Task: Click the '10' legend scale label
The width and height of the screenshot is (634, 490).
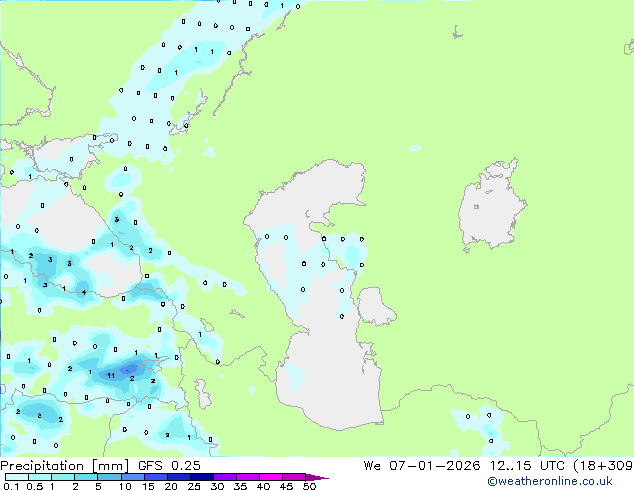Action: pyautogui.click(x=125, y=486)
